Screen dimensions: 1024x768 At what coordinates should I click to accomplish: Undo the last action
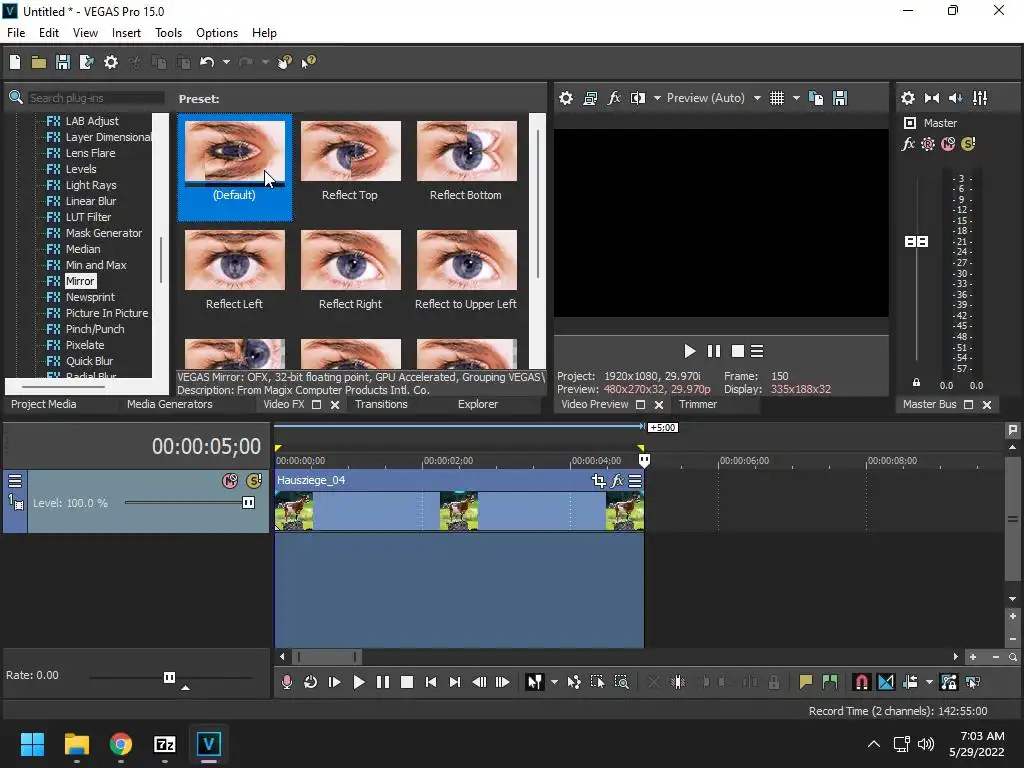click(x=207, y=62)
